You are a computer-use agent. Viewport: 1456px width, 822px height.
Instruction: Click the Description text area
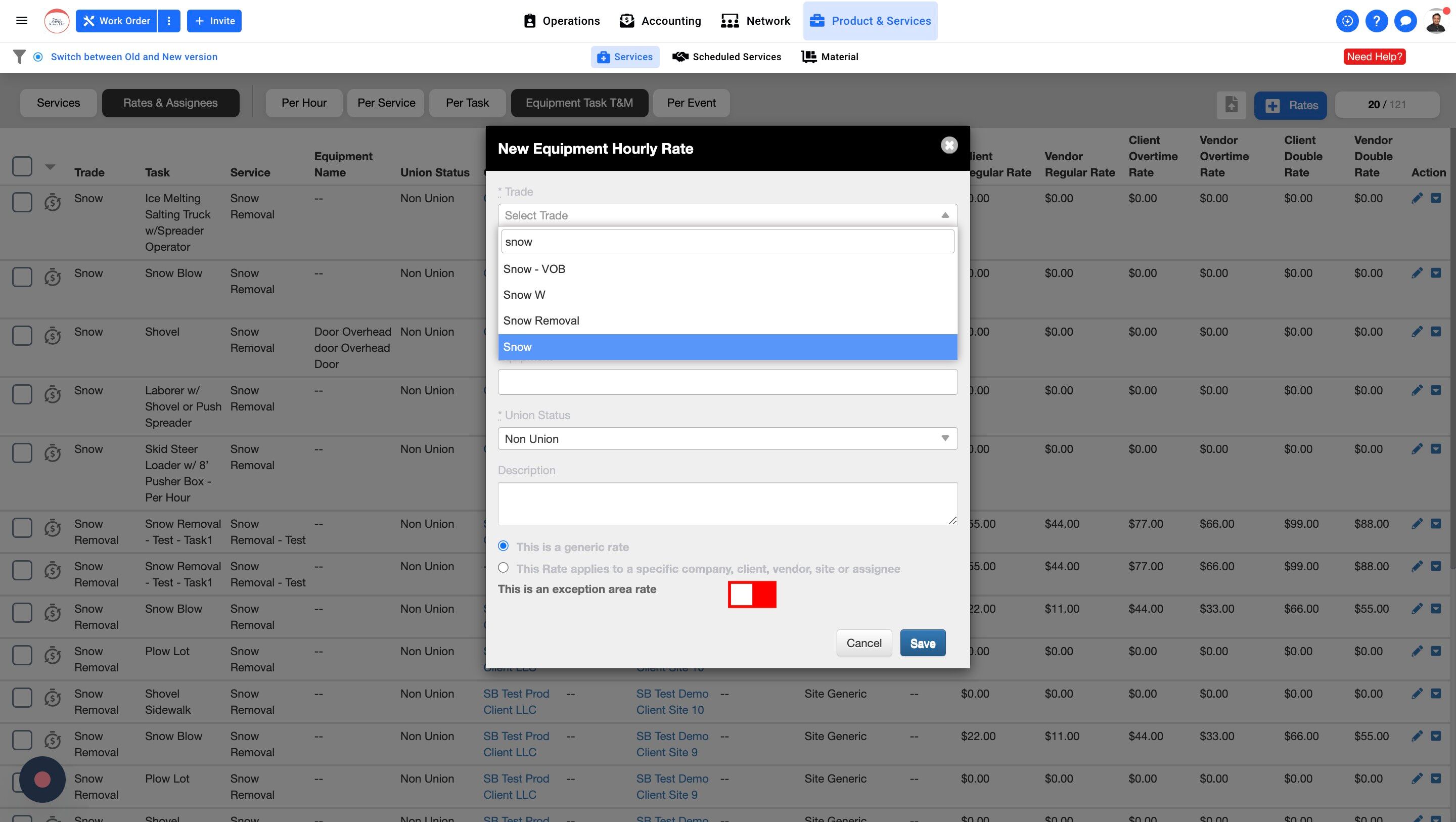[x=727, y=503]
